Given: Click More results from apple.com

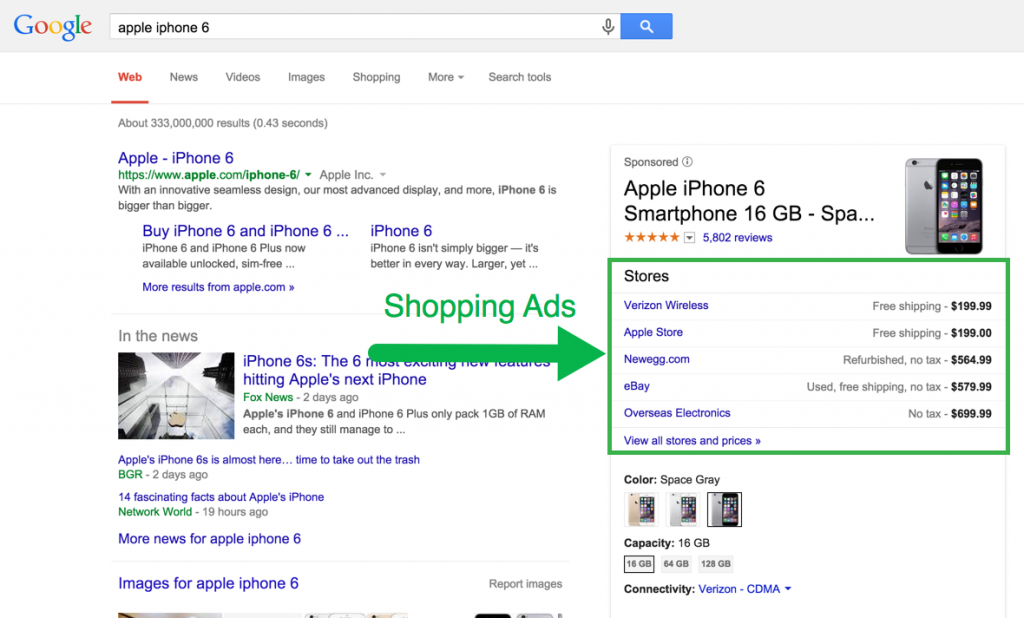Looking at the screenshot, I should (x=218, y=287).
